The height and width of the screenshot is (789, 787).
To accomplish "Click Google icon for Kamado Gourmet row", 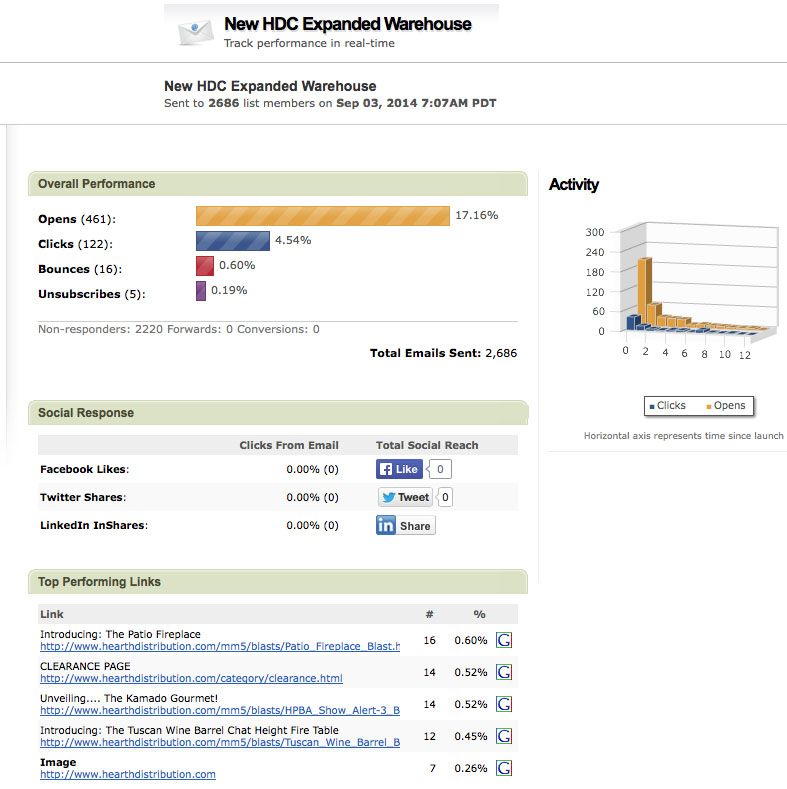I will click(504, 704).
